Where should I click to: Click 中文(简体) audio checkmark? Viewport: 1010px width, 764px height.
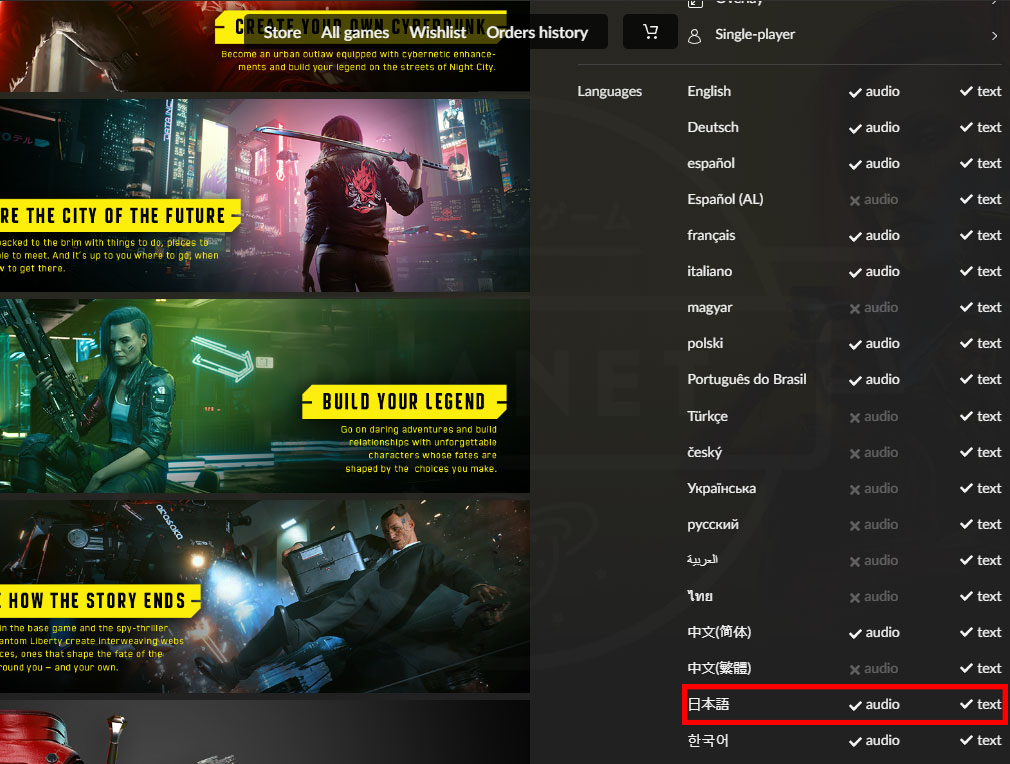click(x=855, y=634)
